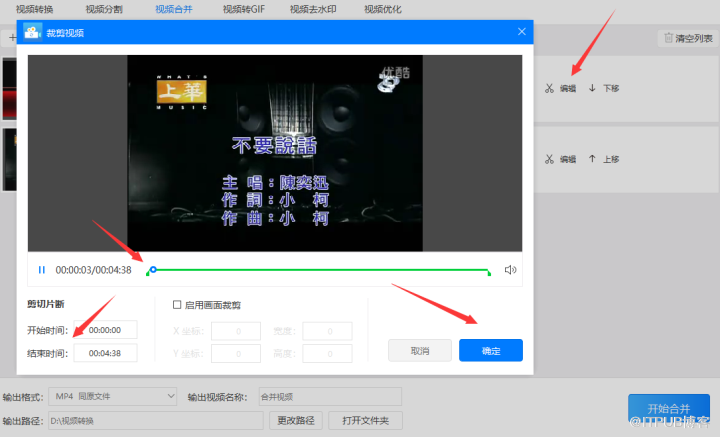Move second video up with arrow icon
This screenshot has height=437, width=720.
pyautogui.click(x=592, y=159)
